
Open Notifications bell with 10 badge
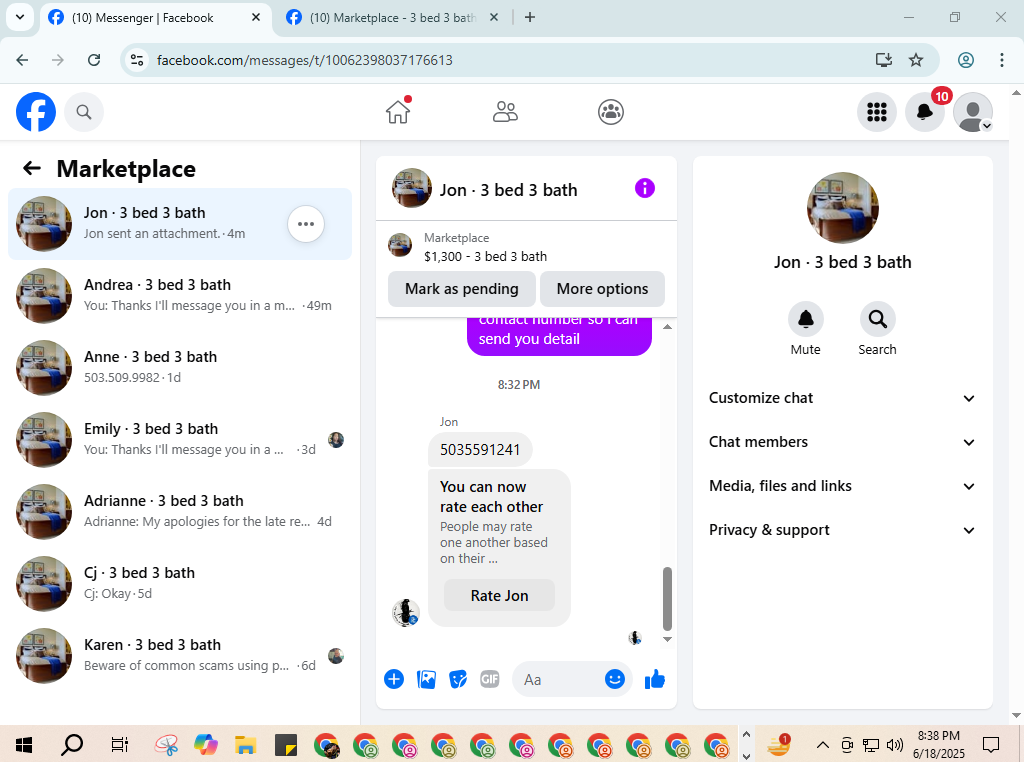(x=925, y=112)
